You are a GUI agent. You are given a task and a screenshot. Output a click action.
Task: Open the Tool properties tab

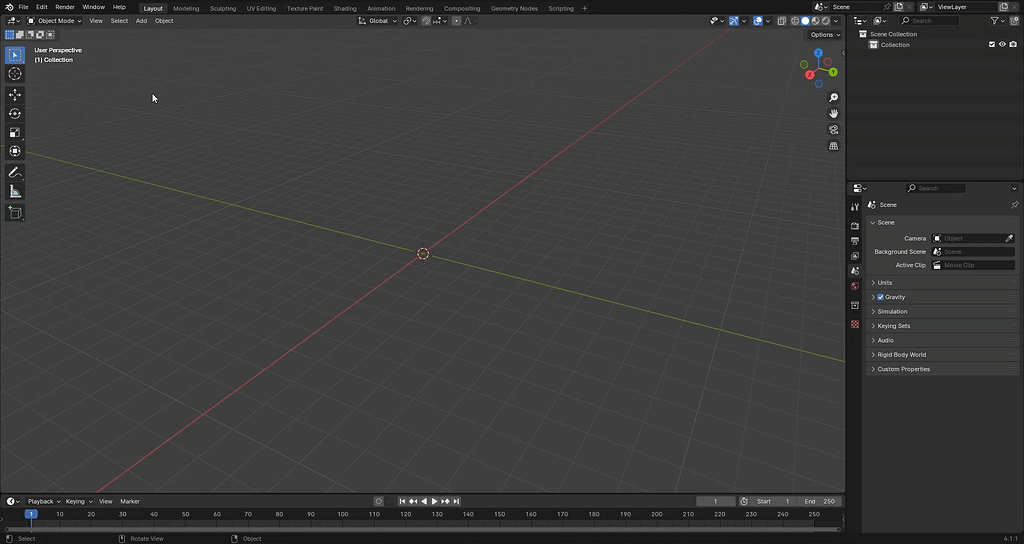pyautogui.click(x=855, y=207)
